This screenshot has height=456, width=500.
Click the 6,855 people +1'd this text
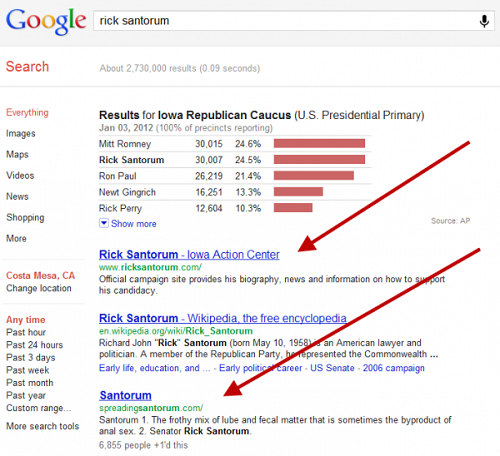(143, 445)
